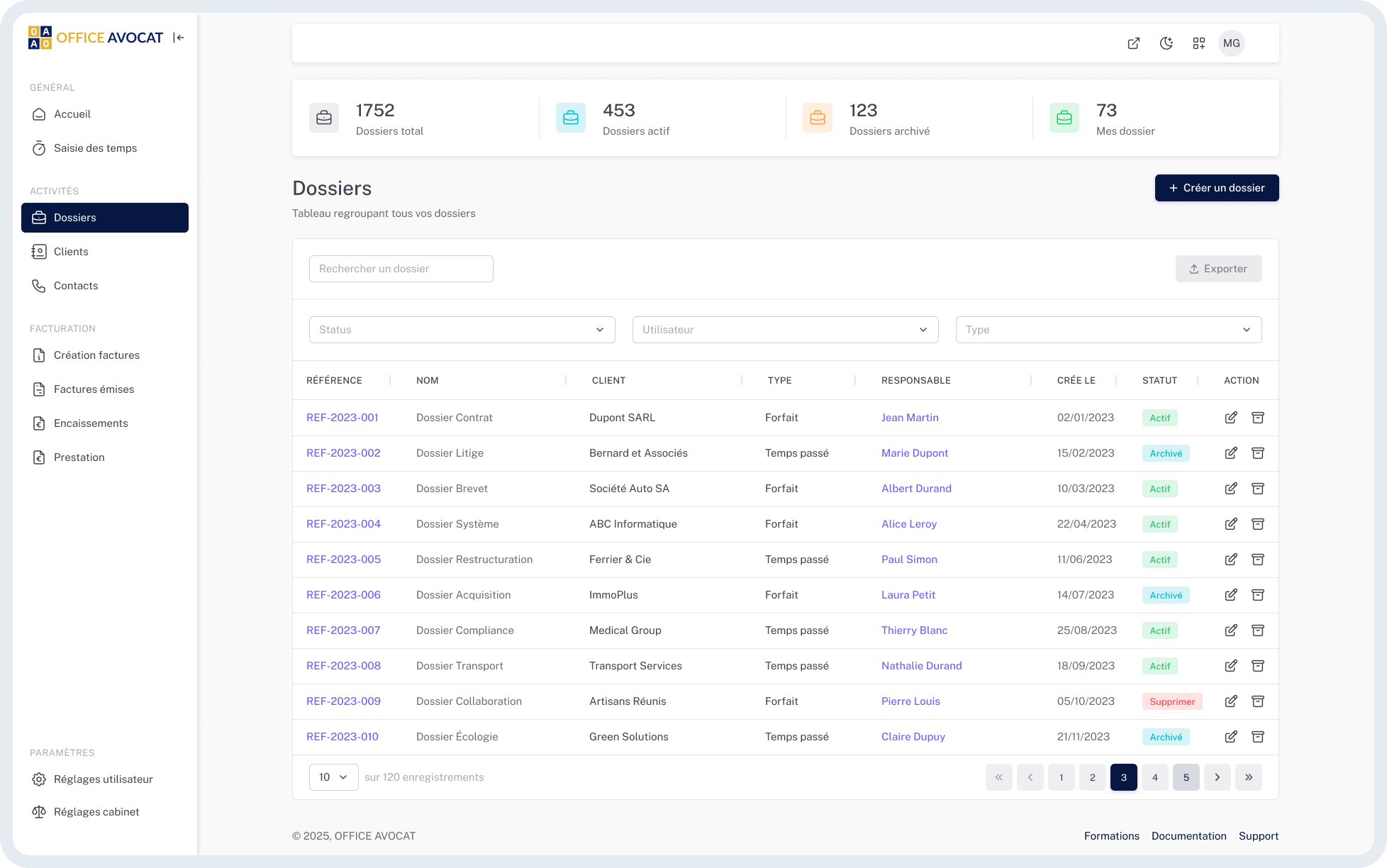Go to Factures émises menu item
The image size is (1387, 868).
(94, 389)
